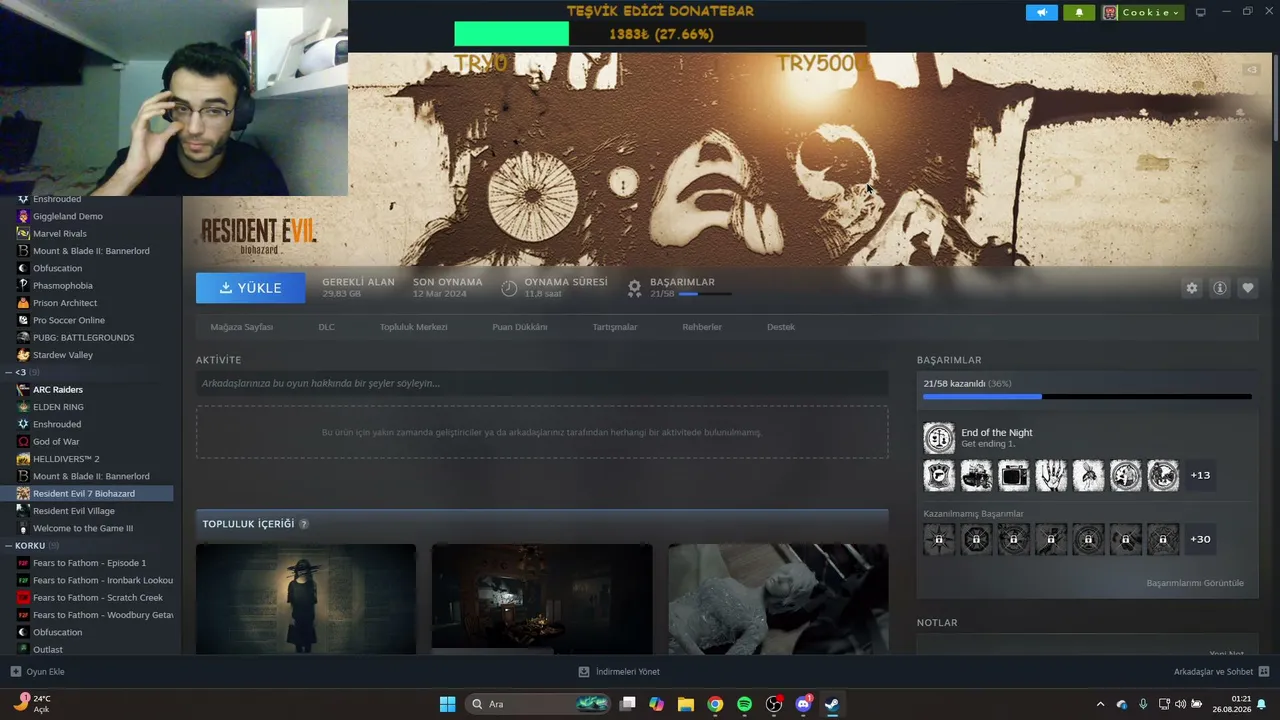The width and height of the screenshot is (1280, 720).
Task: Open Puan Dükkânı tab
Action: point(519,327)
